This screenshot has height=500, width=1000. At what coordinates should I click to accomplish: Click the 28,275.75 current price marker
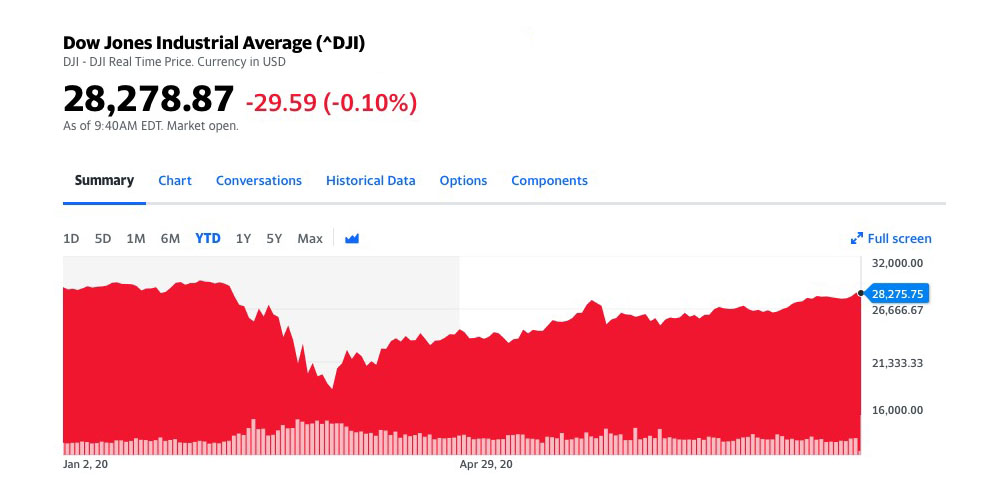click(x=898, y=294)
